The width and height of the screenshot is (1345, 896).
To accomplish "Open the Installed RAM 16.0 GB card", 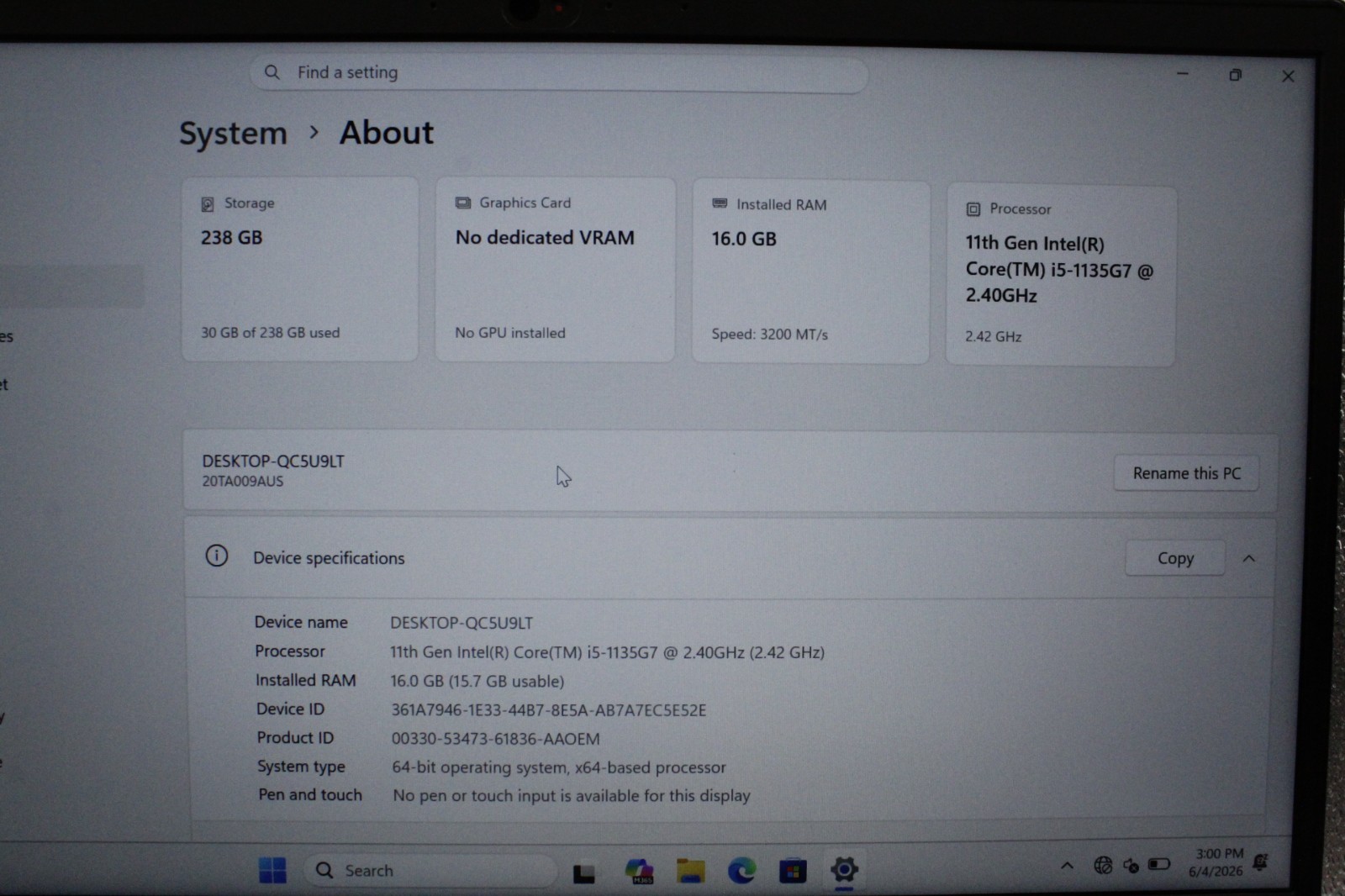I will click(x=810, y=271).
